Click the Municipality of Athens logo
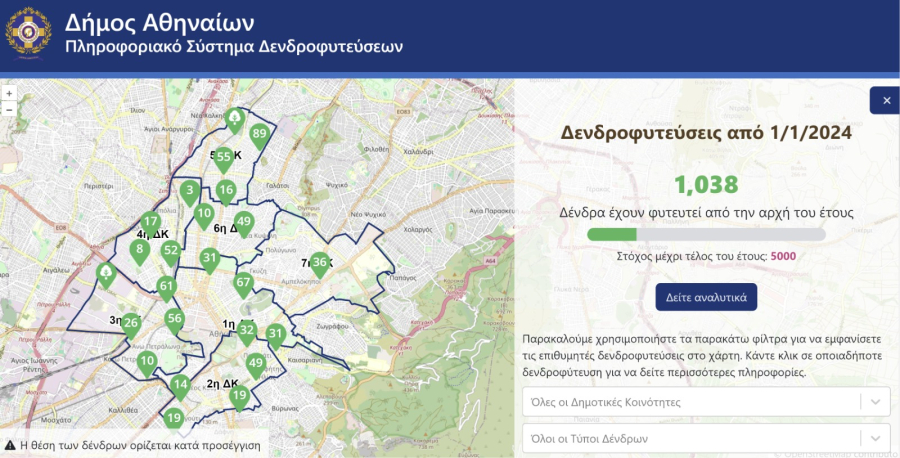 pos(29,35)
